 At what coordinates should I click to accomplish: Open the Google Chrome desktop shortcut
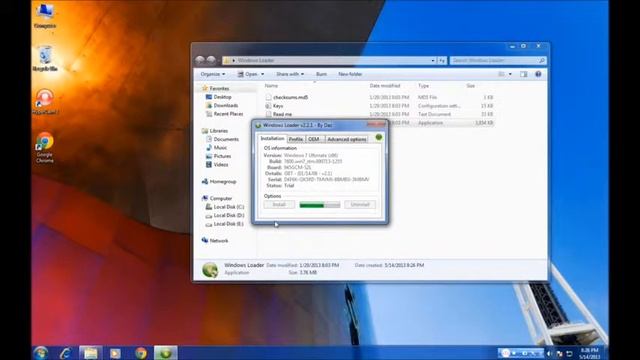point(44,148)
